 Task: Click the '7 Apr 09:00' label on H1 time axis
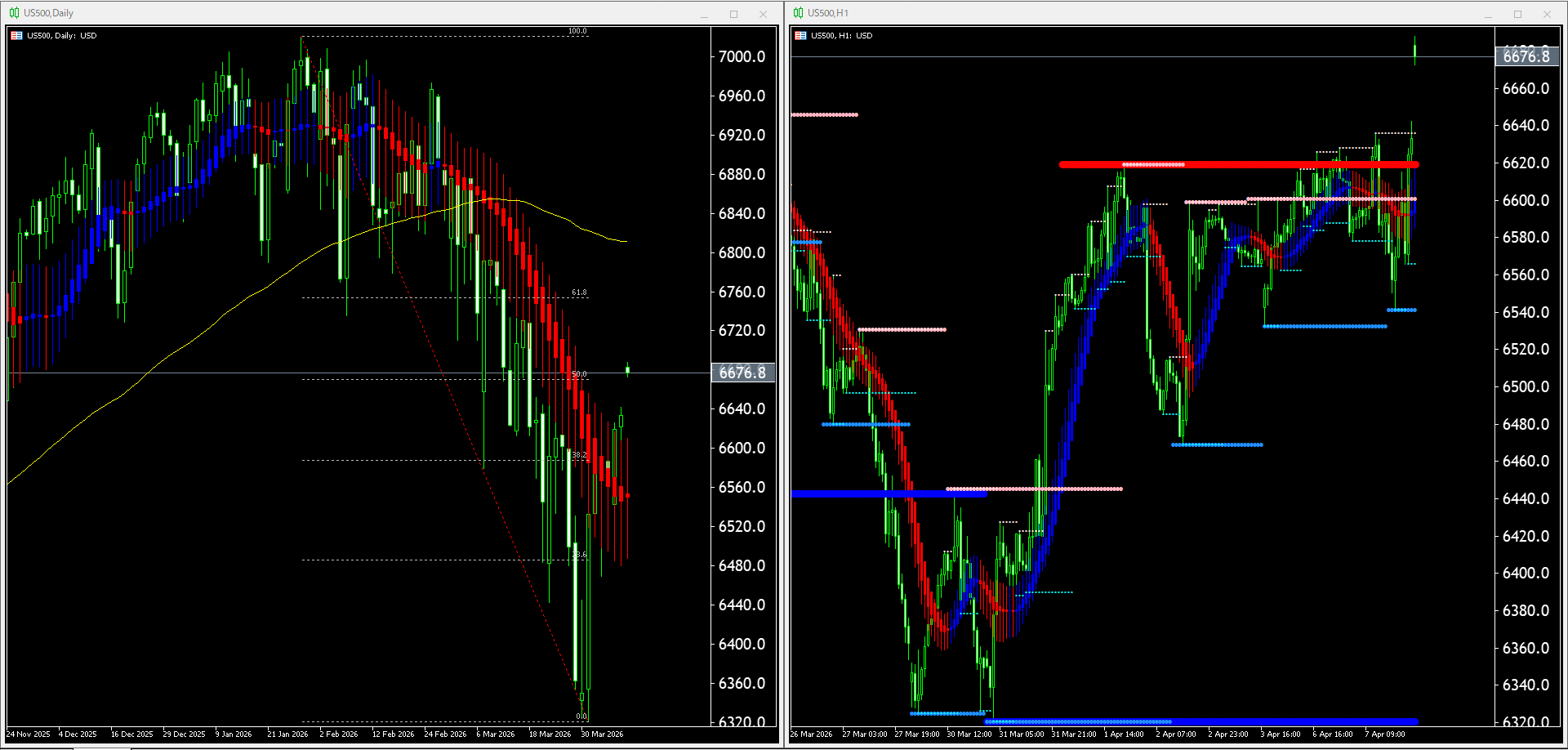pos(1385,734)
